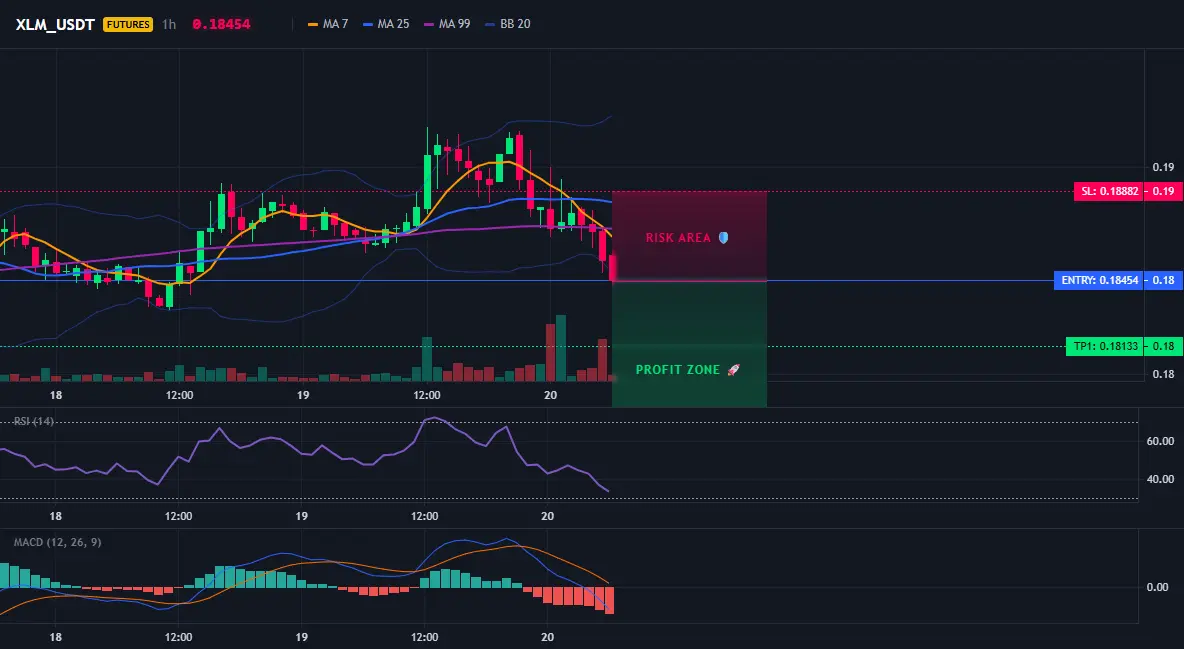Click date 19 on the RSI panel axis
Viewport: 1184px width, 649px height.
coord(301,516)
